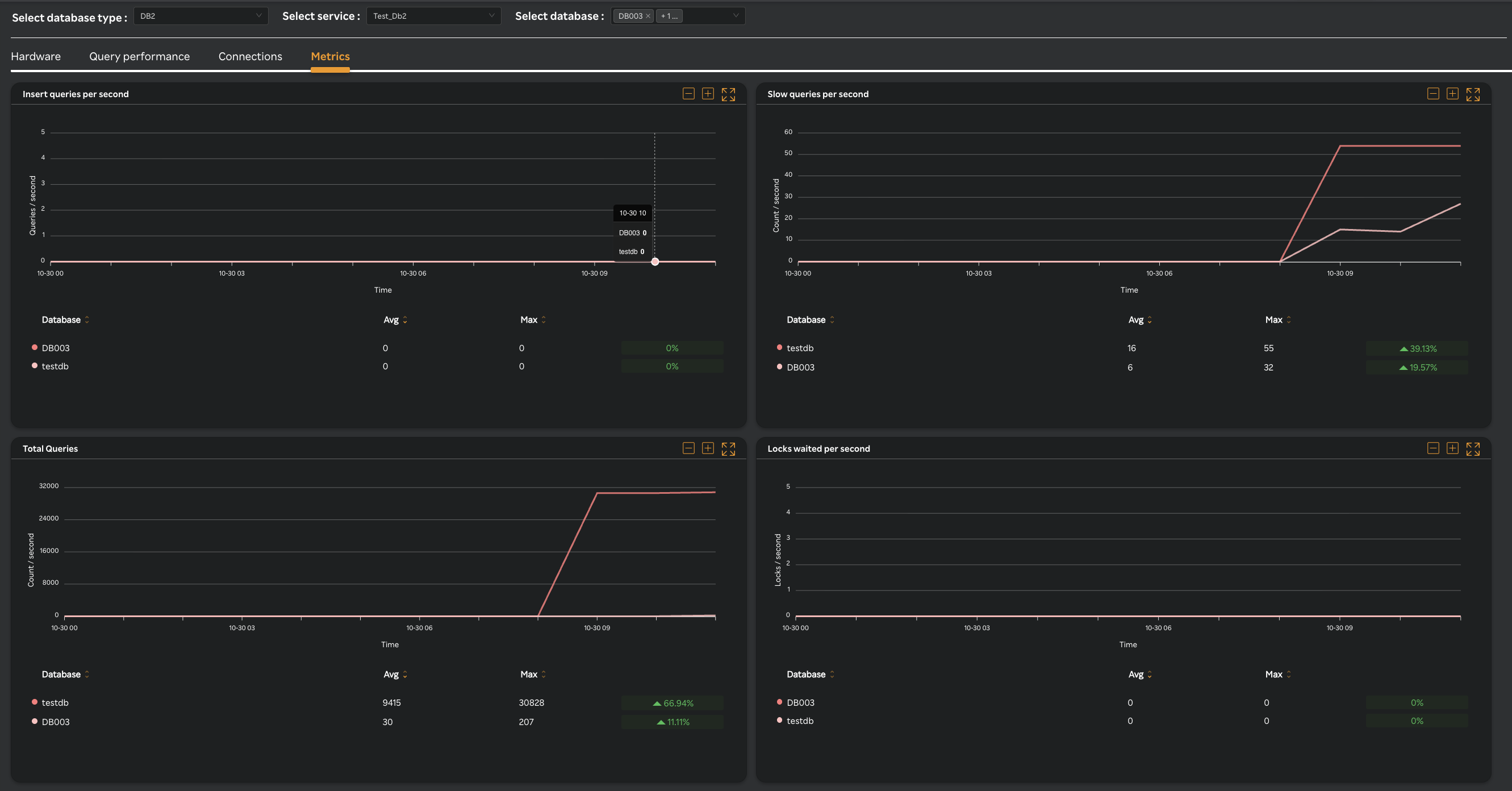
Task: Zoom out the Insert queries per second chart
Action: tap(688, 94)
